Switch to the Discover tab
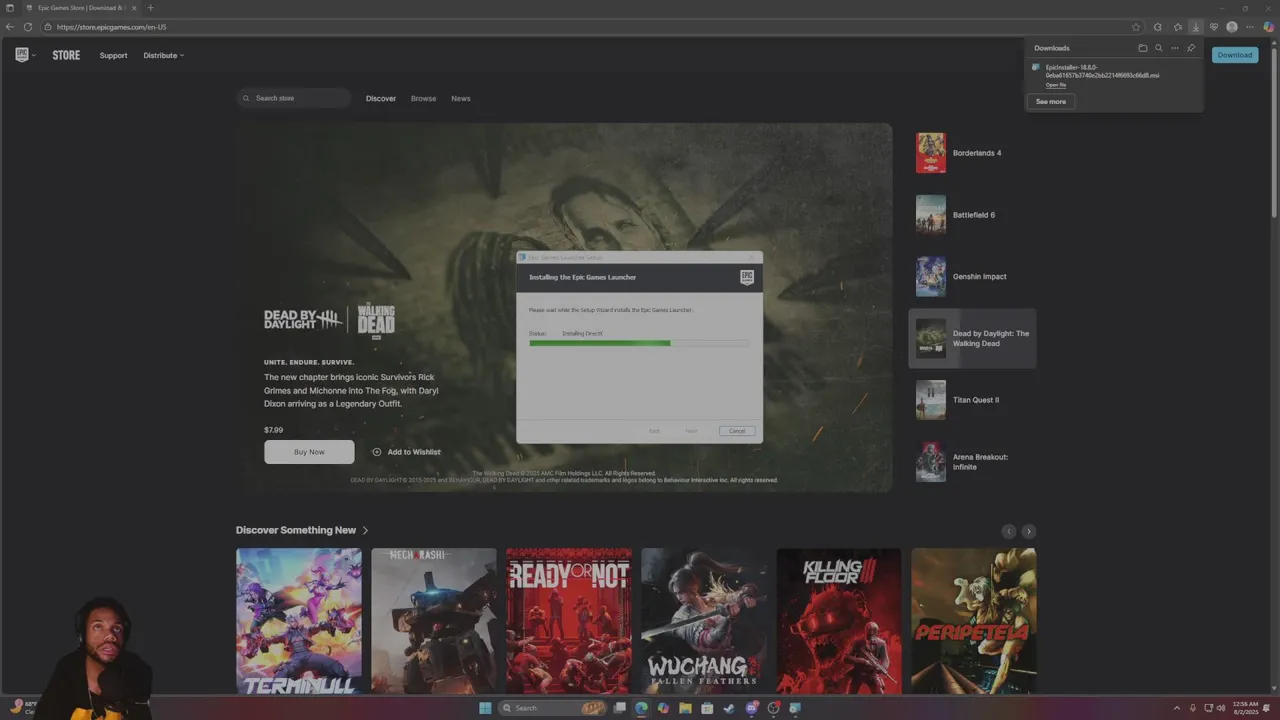Viewport: 1280px width, 720px height. pos(381,98)
